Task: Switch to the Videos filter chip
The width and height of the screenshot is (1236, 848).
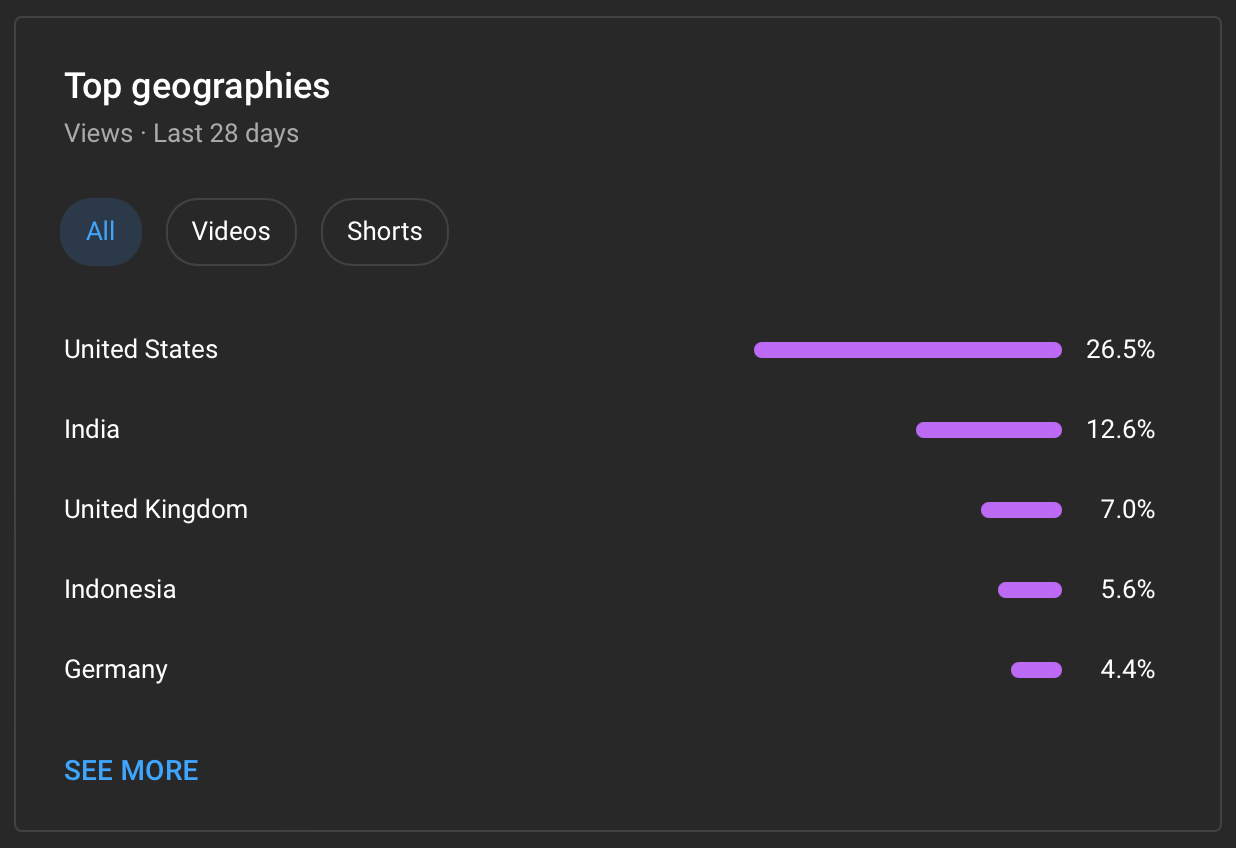Action: coord(231,232)
